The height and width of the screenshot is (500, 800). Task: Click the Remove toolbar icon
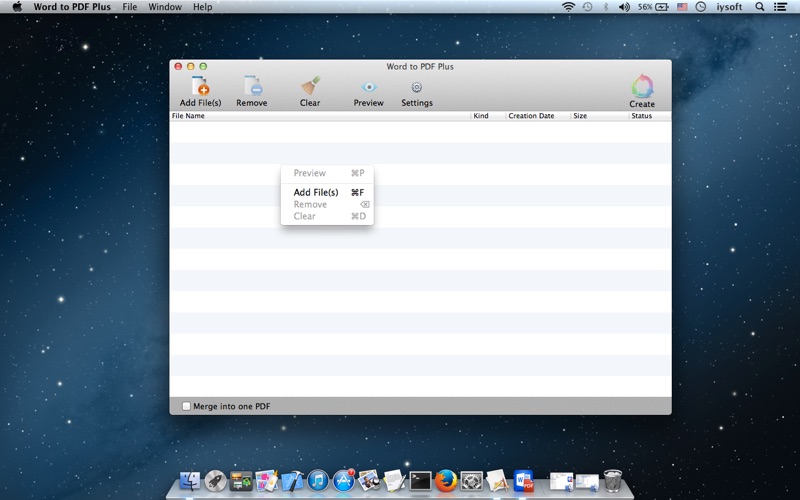[253, 86]
